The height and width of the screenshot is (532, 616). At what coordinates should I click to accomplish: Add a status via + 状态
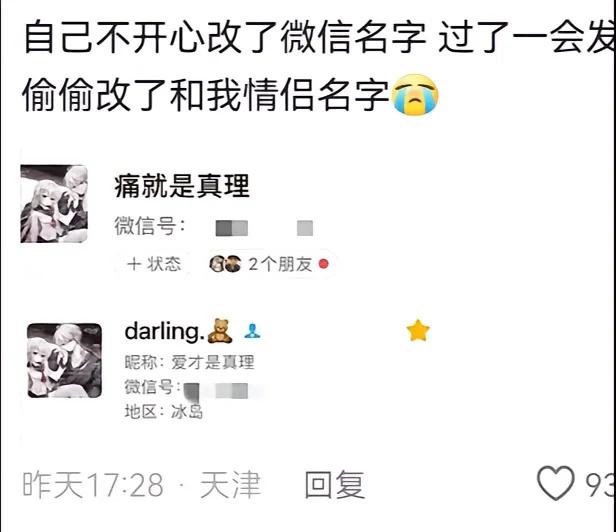click(x=154, y=264)
